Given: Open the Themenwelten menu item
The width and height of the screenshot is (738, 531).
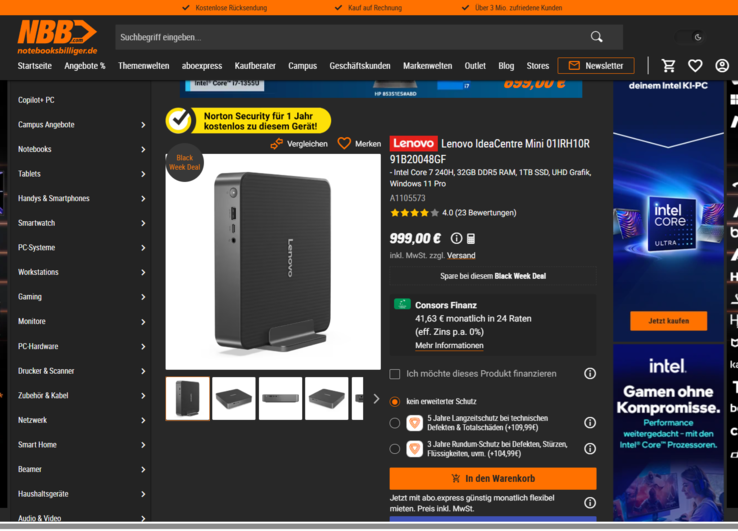Looking at the screenshot, I should click(x=144, y=66).
